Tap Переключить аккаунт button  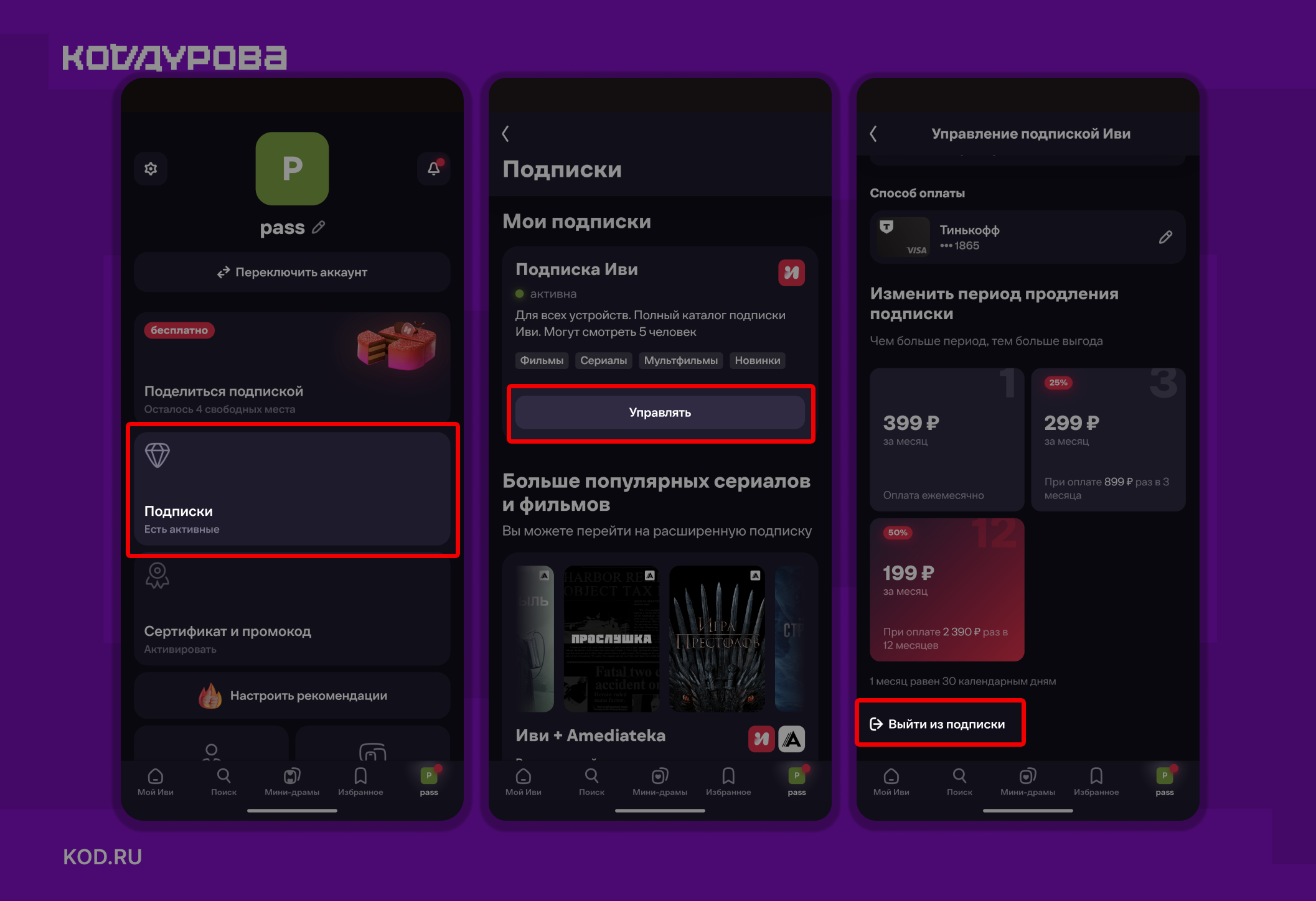click(x=292, y=272)
